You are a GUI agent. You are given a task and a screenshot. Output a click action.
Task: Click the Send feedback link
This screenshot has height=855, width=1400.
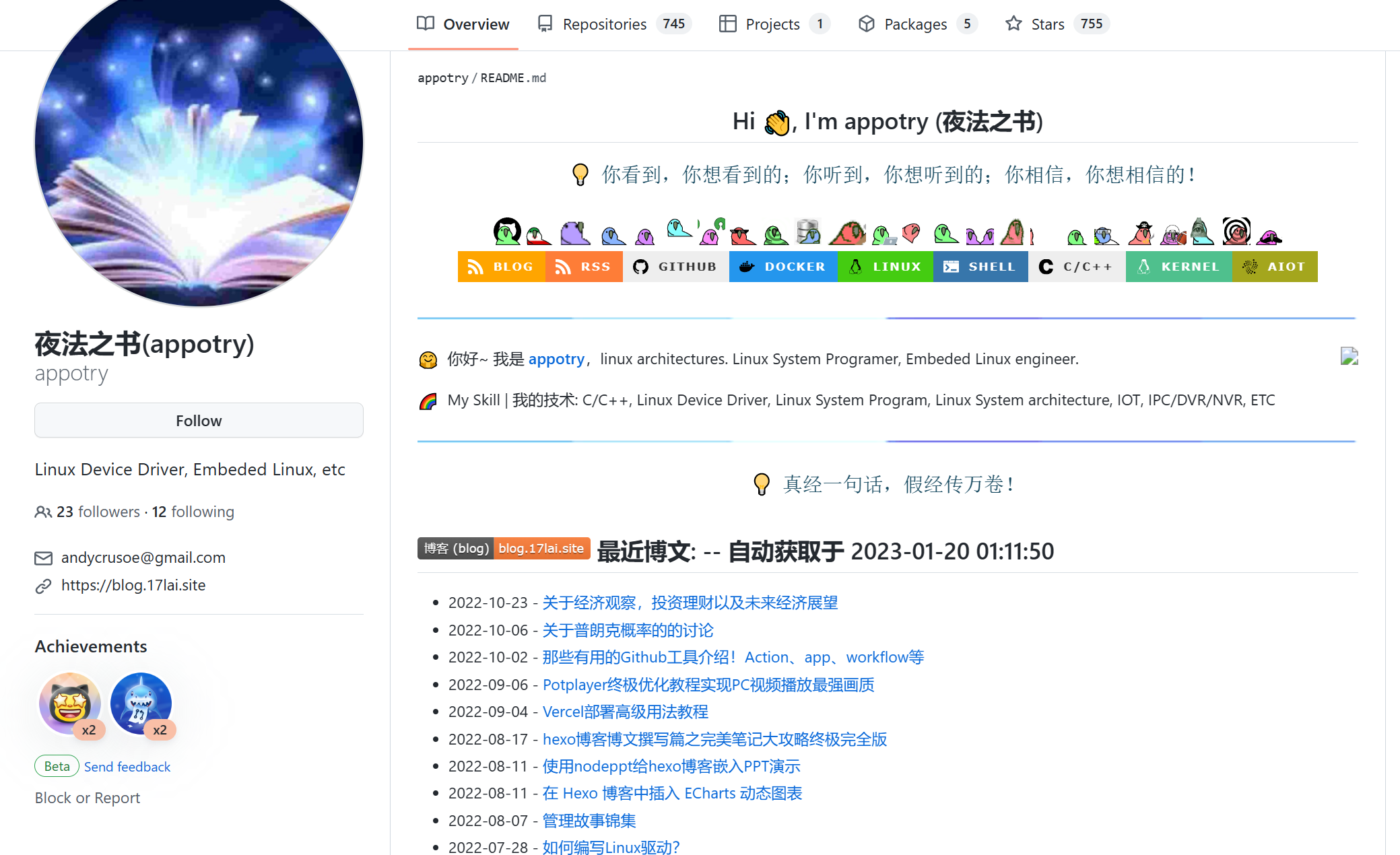tap(127, 767)
